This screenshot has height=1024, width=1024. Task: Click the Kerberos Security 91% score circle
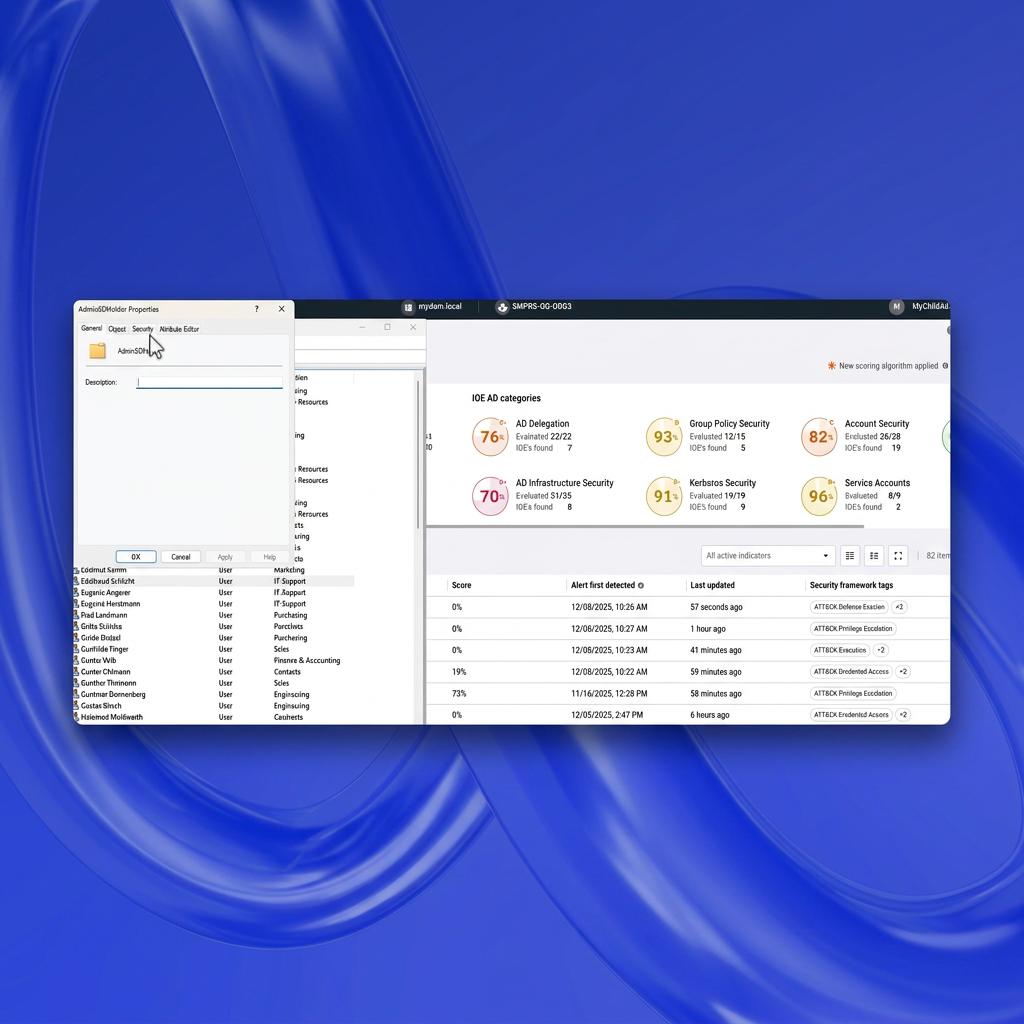664,496
